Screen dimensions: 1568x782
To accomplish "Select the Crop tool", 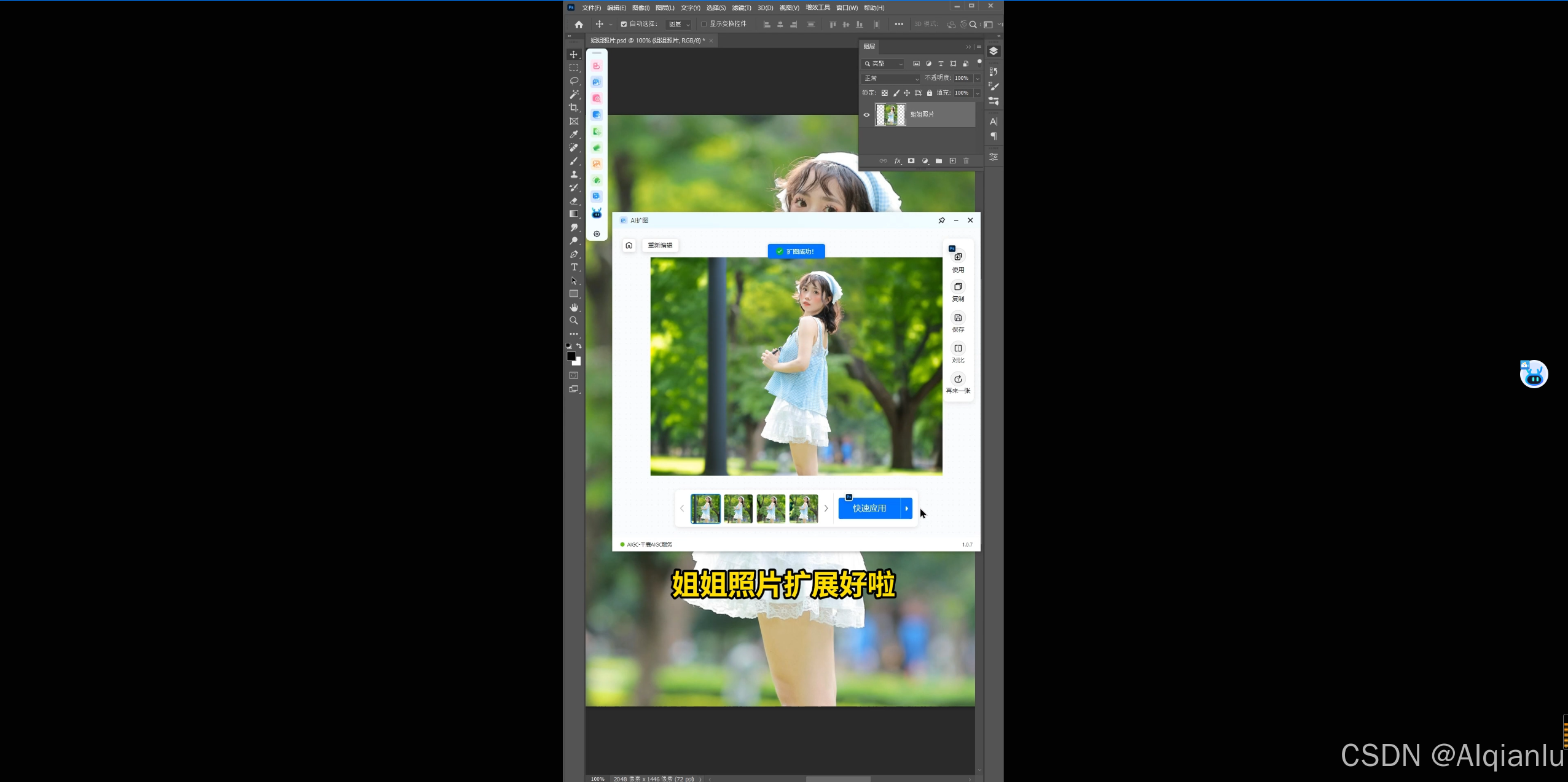I will (x=574, y=108).
